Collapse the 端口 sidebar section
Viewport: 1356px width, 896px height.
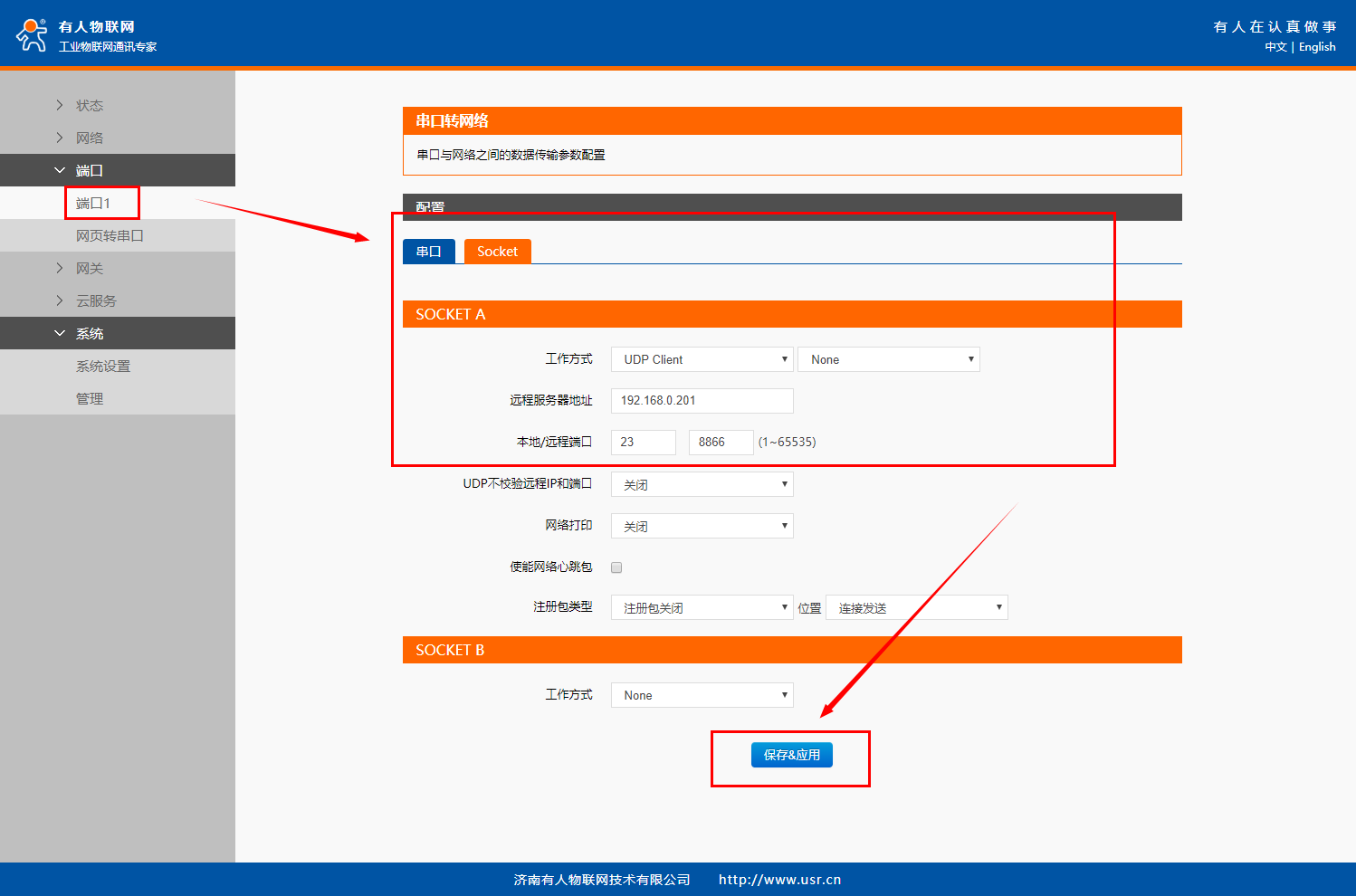click(89, 171)
